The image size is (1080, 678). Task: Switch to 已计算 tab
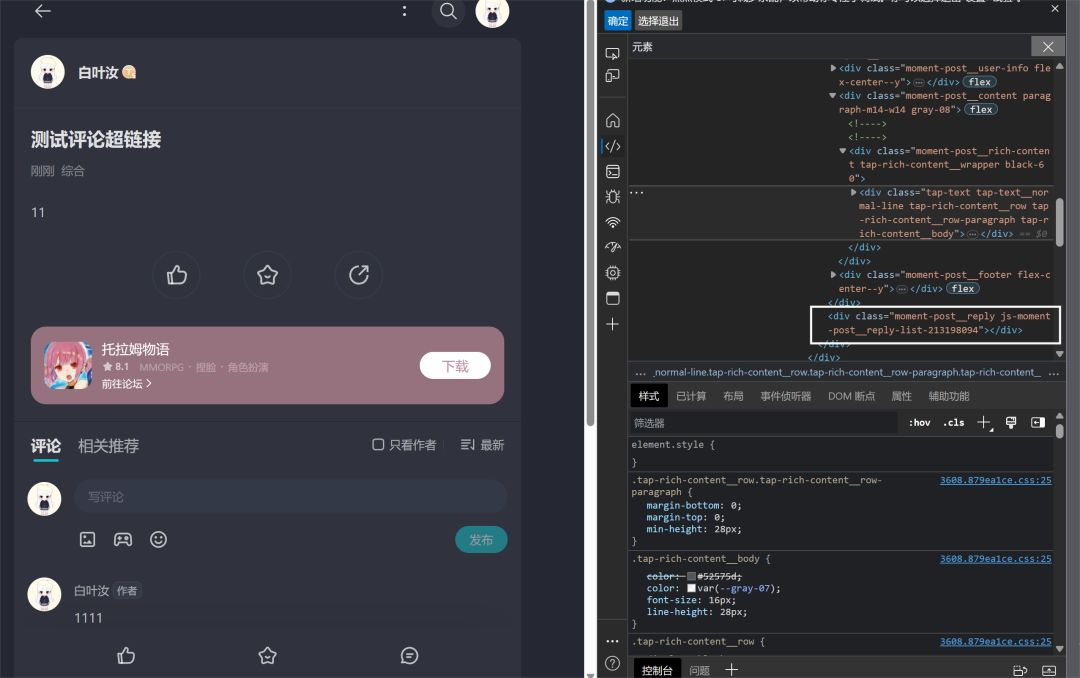point(691,396)
